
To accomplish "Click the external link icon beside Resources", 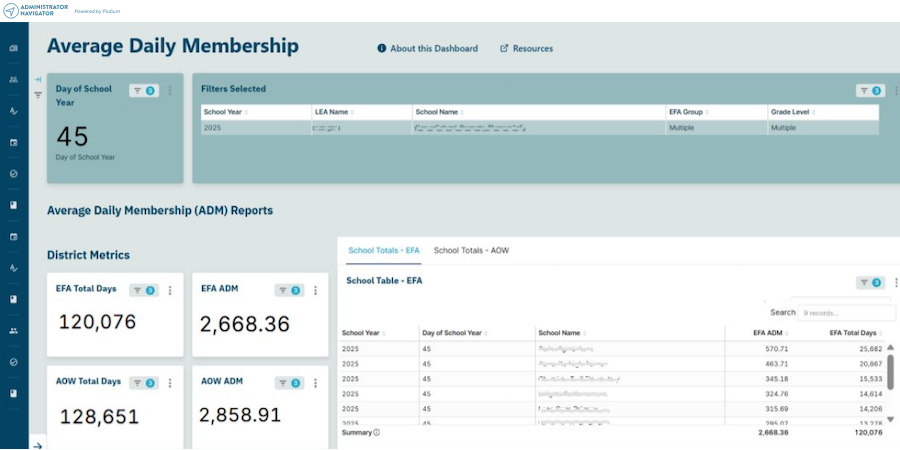I will tap(505, 48).
